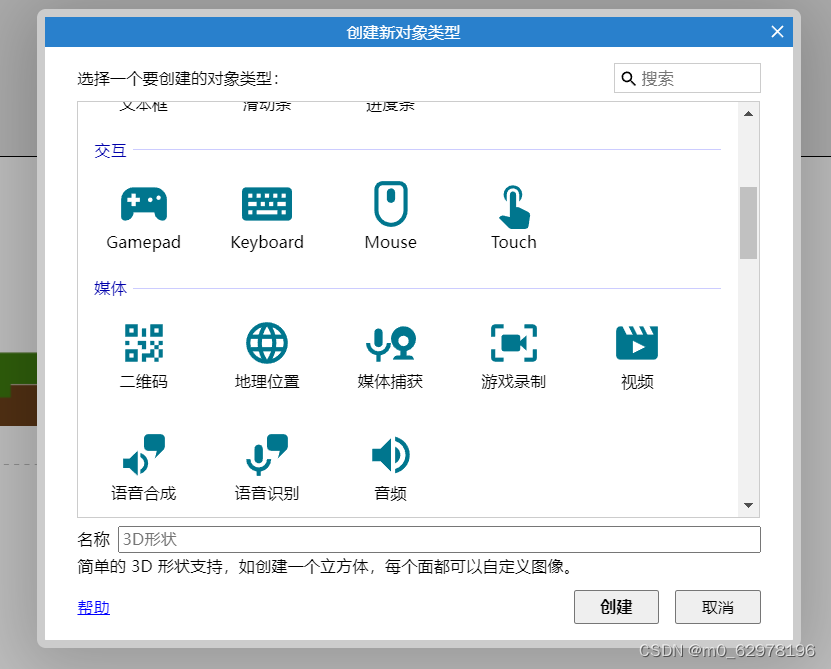Pick the Touch object type
Viewport: 831px width, 669px height.
[x=513, y=215]
